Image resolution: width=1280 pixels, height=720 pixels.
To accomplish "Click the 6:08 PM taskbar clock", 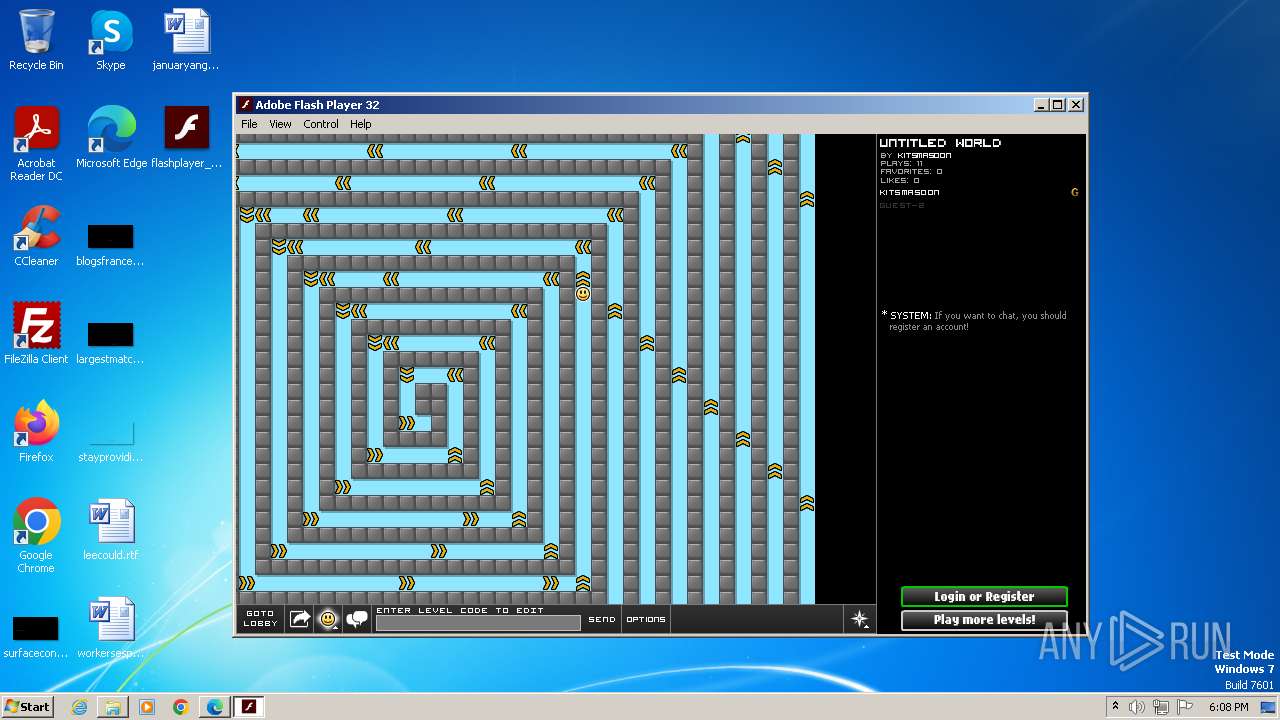I will pos(1228,707).
